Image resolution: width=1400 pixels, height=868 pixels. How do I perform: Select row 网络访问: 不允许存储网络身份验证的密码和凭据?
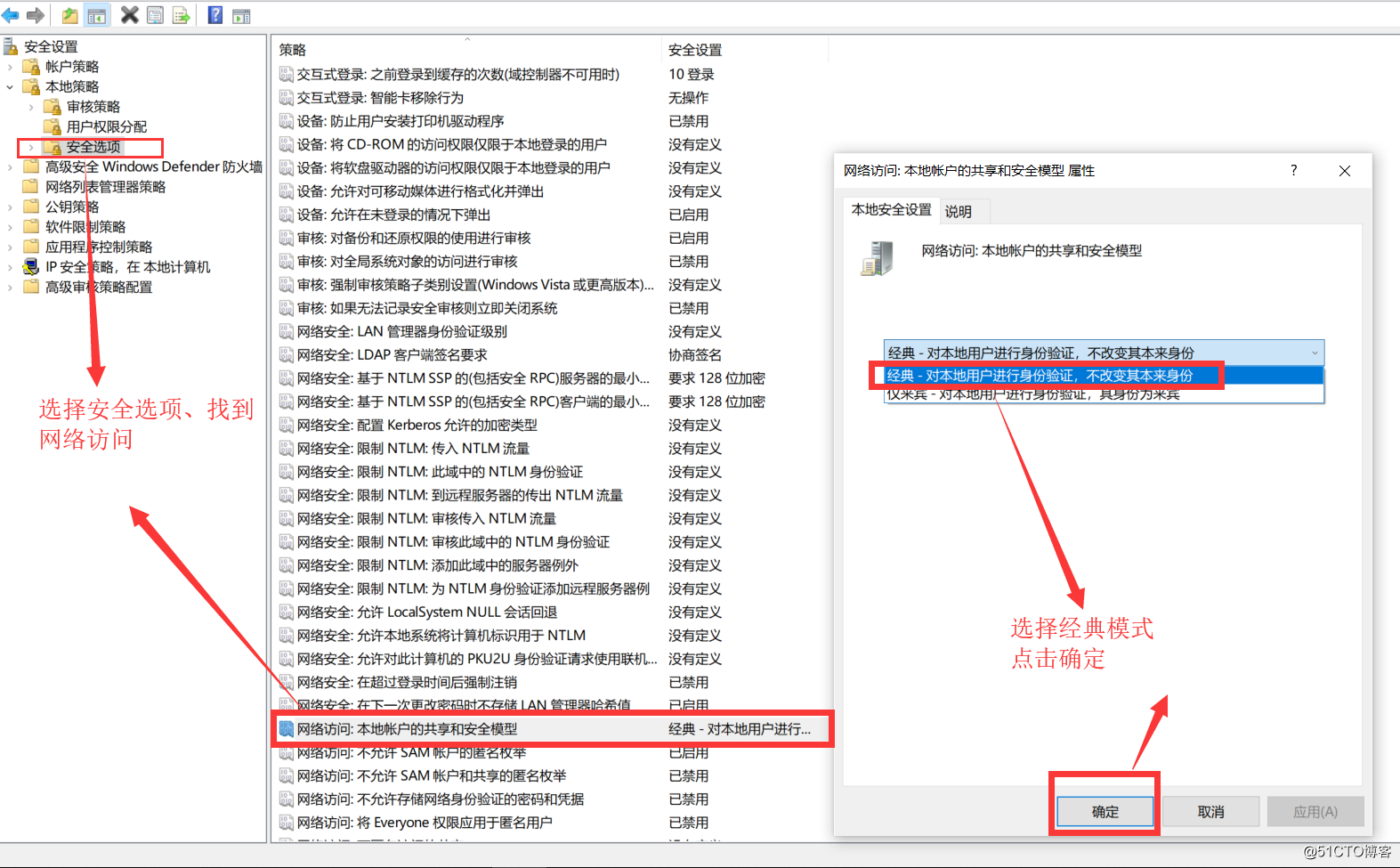pos(550,799)
